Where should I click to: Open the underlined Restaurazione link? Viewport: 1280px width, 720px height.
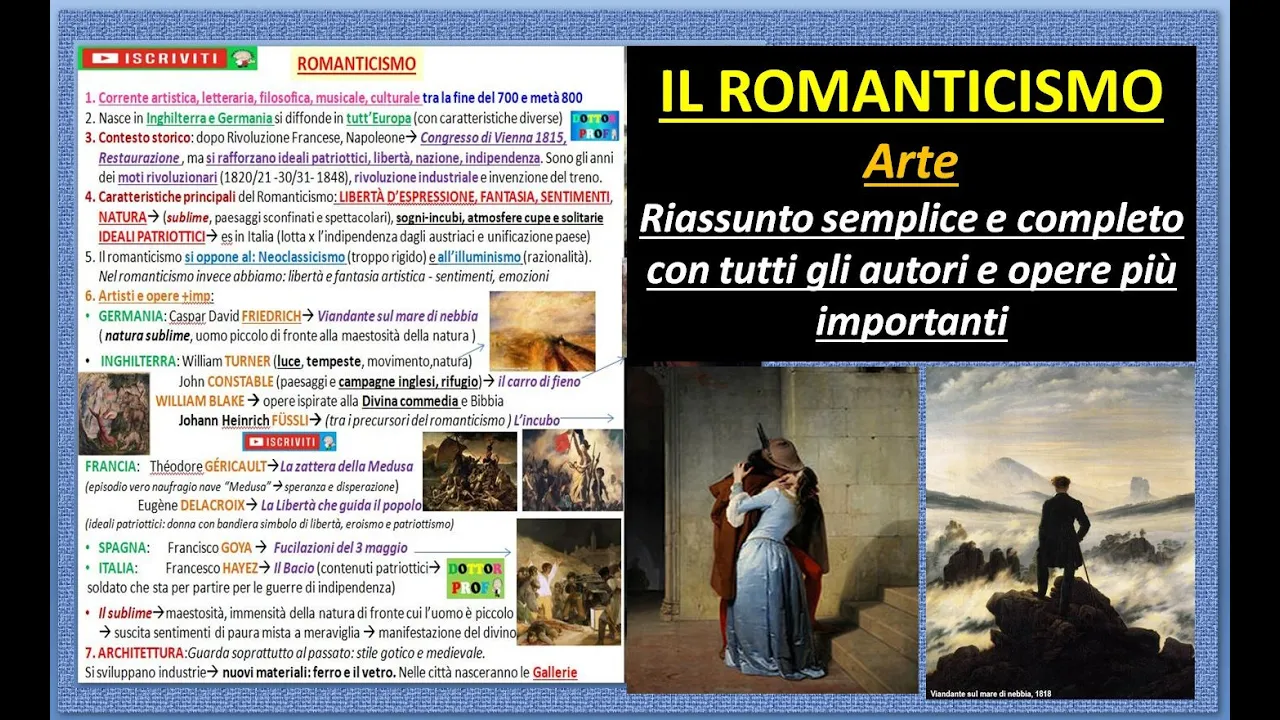pos(139,158)
